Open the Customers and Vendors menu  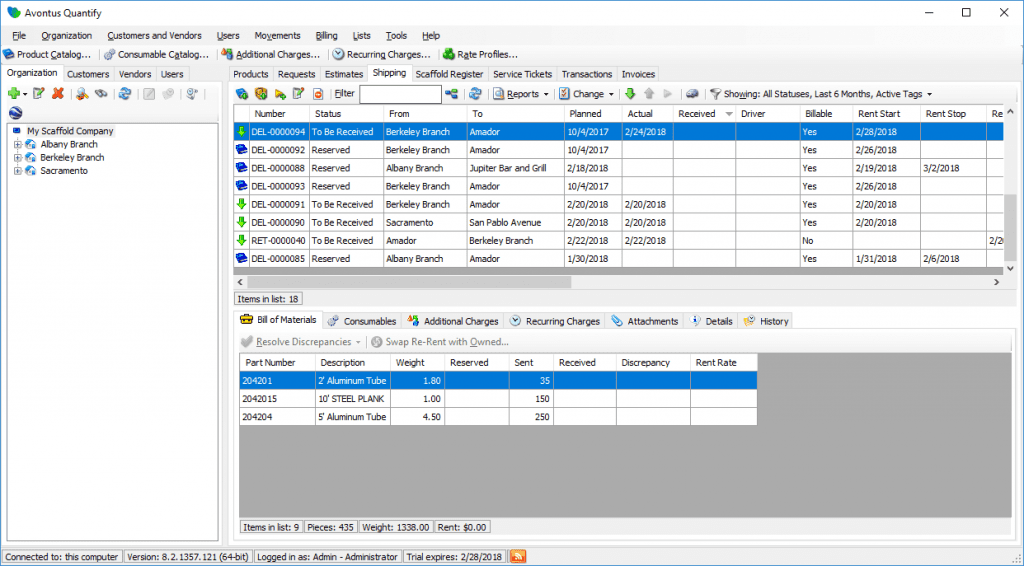[x=154, y=36]
